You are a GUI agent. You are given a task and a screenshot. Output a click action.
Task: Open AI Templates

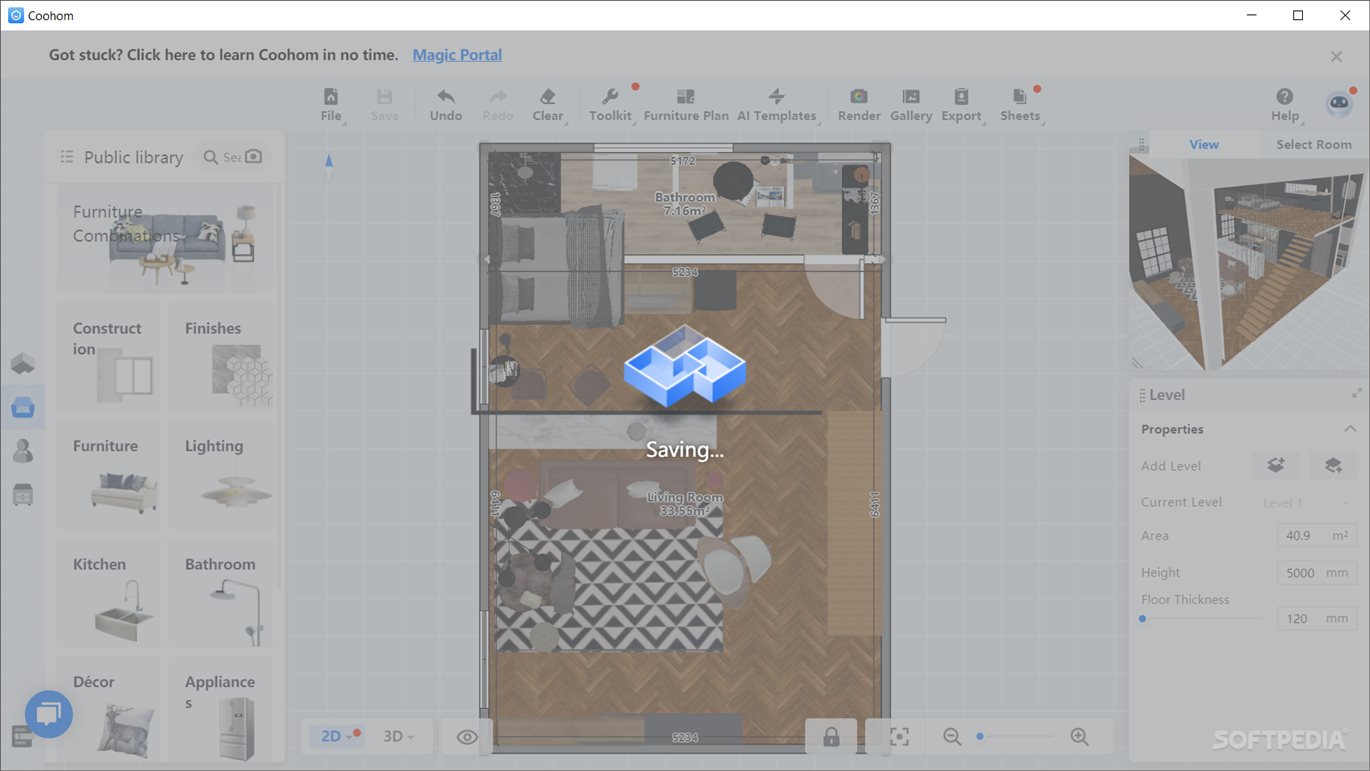tap(777, 104)
